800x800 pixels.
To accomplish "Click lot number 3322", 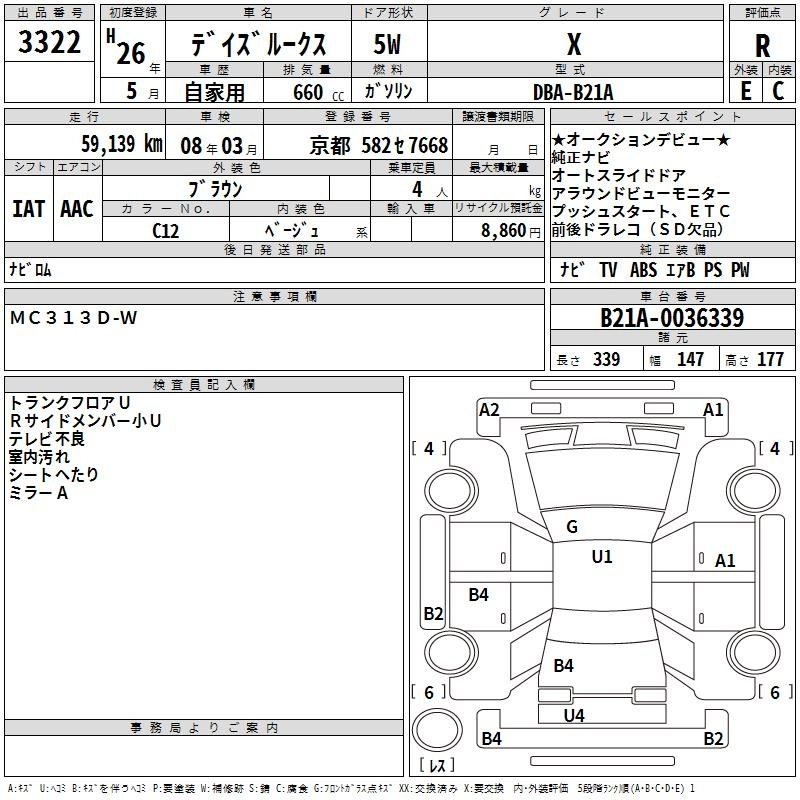I will tap(49, 44).
